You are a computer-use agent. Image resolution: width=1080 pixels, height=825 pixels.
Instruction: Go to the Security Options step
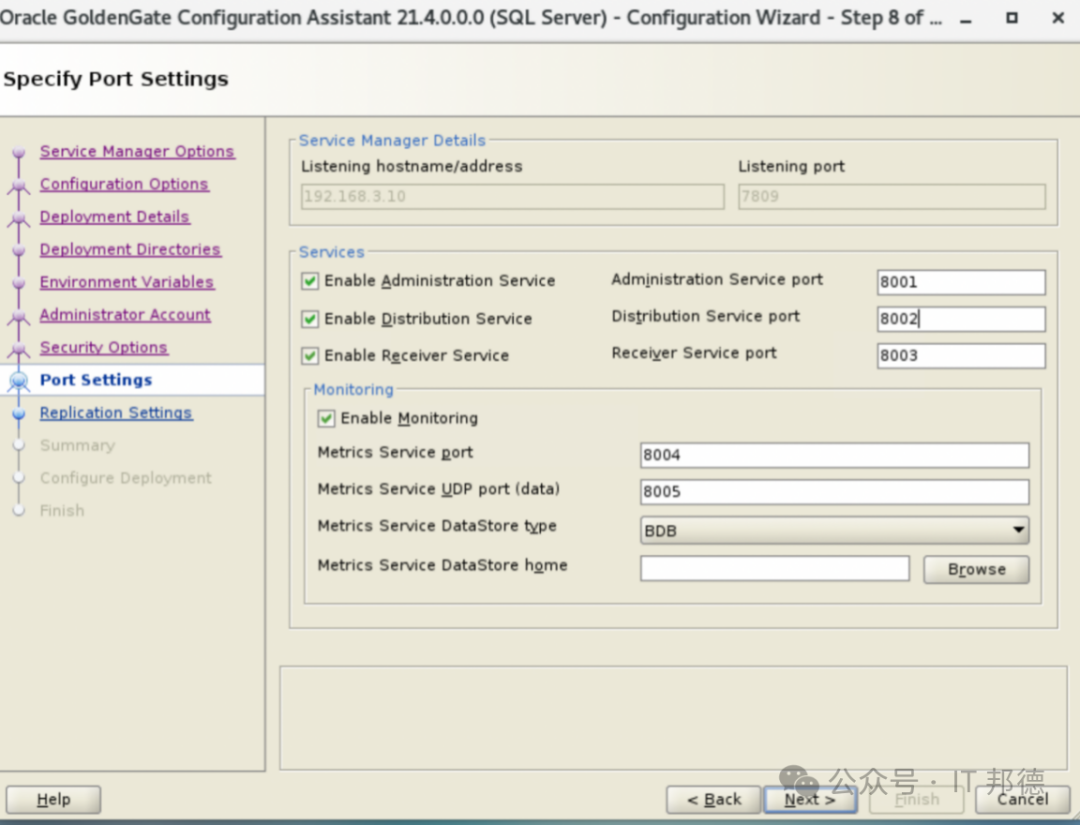click(x=103, y=348)
